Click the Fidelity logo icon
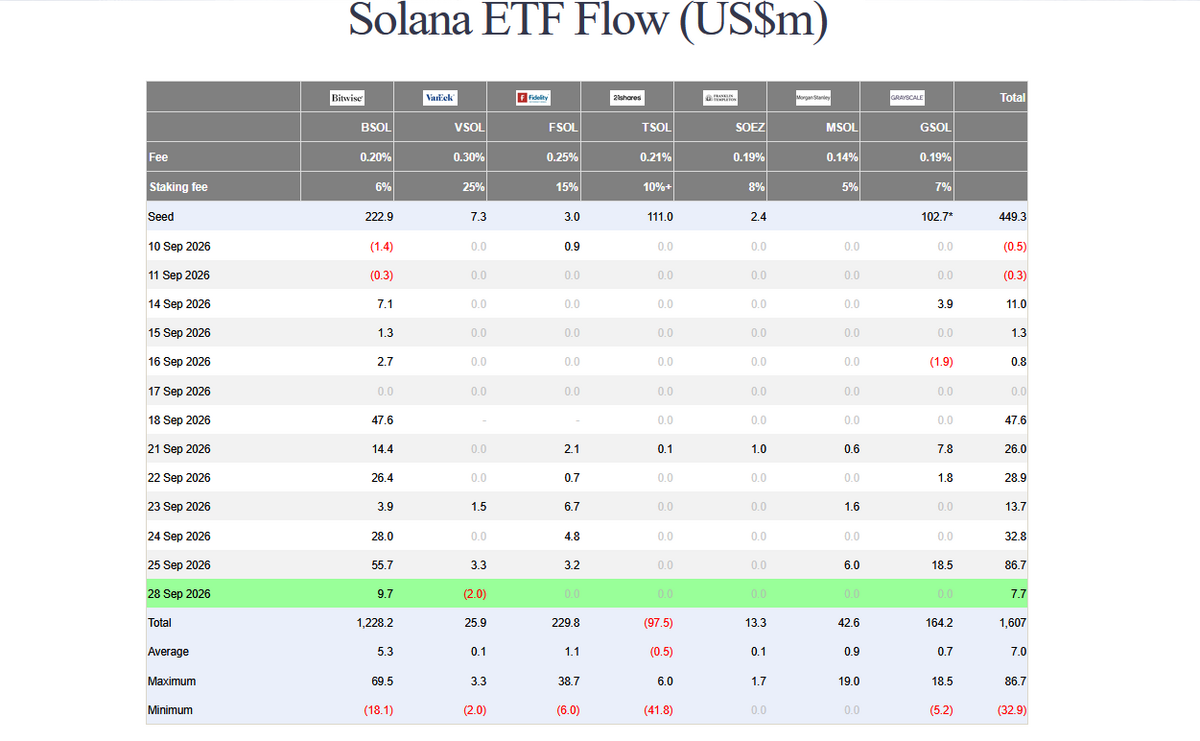1200x741 pixels. point(533,98)
